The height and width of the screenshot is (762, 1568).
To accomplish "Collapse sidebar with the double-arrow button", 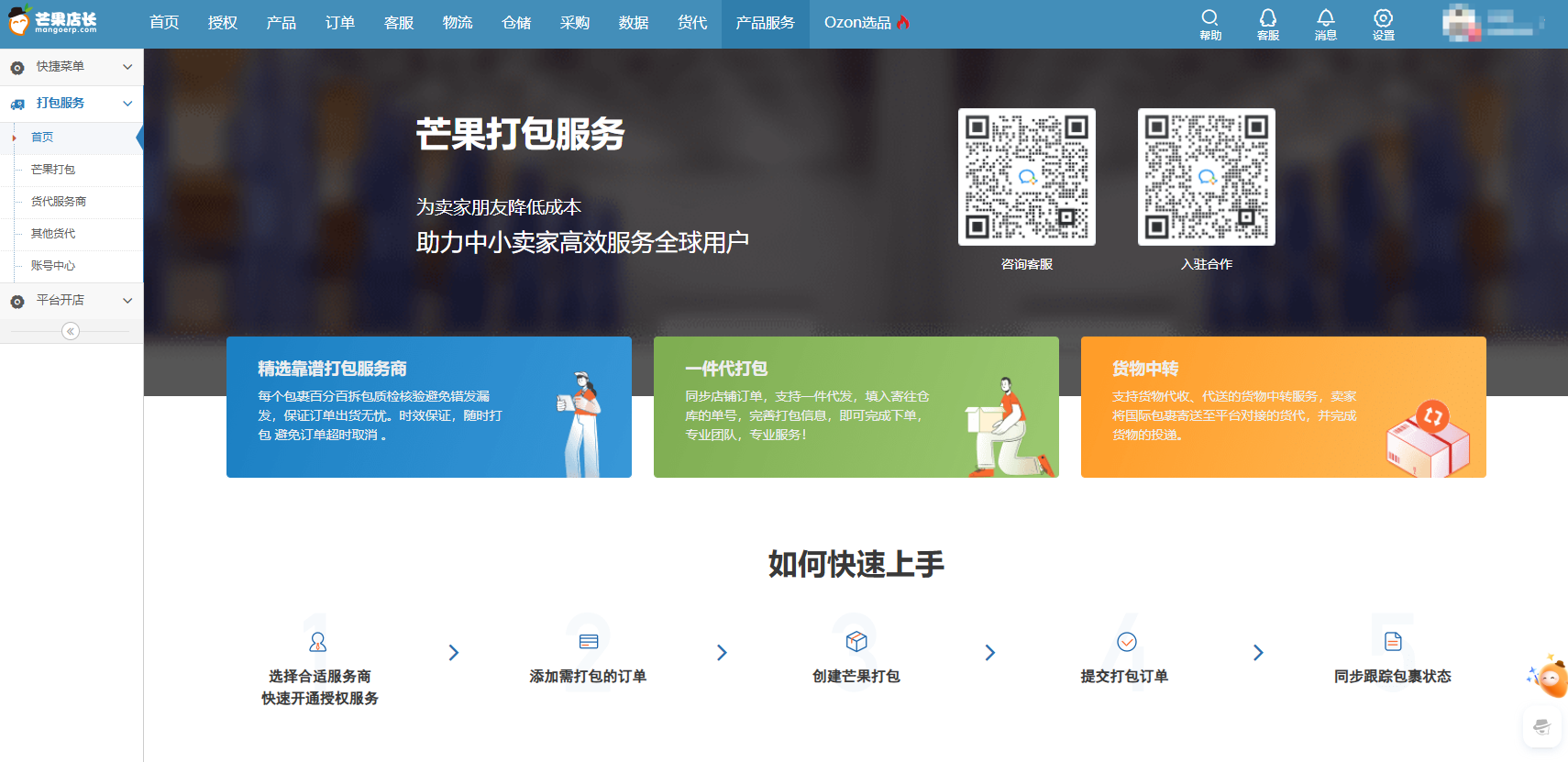I will tap(71, 331).
